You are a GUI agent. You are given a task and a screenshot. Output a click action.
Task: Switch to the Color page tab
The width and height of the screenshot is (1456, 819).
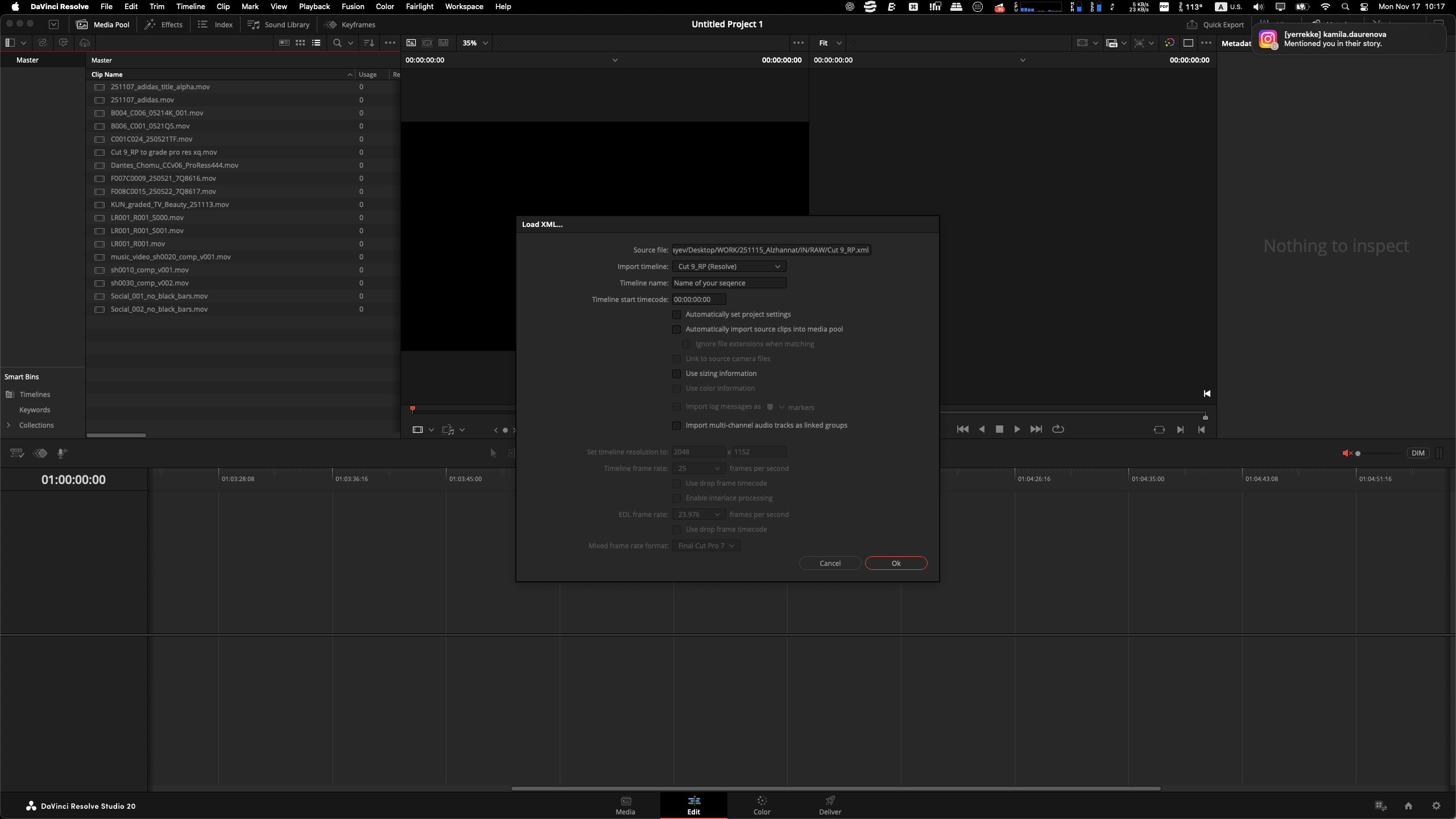click(x=762, y=805)
